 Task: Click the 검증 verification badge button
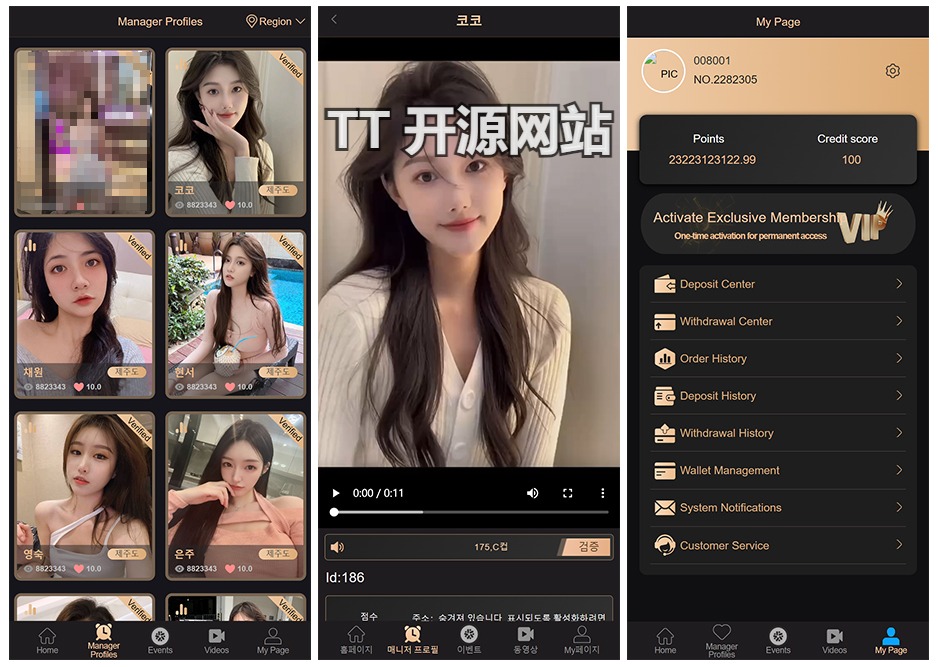point(587,547)
